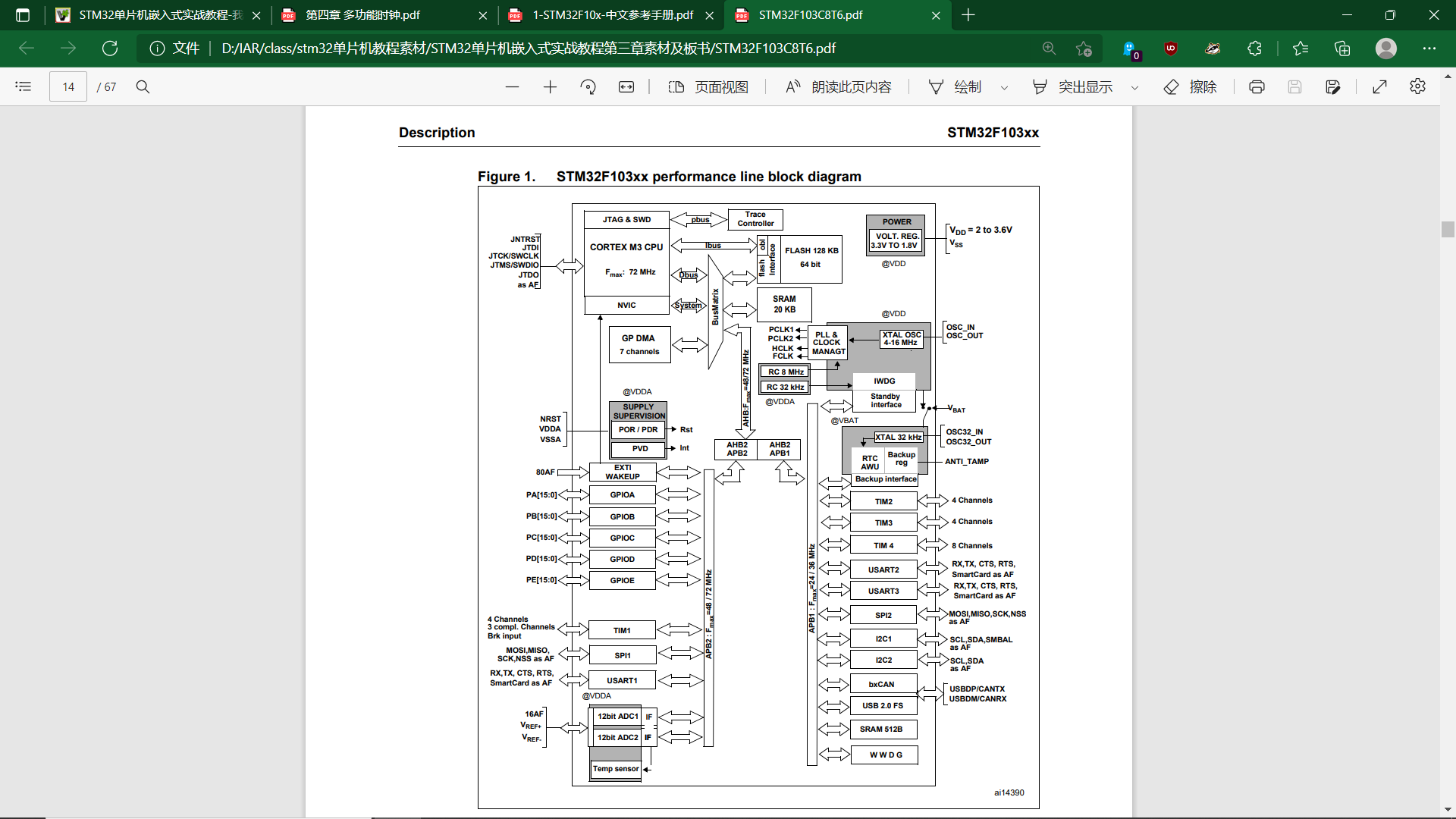The width and height of the screenshot is (1456, 819).
Task: Open the table of contents sidebar
Action: pos(23,86)
